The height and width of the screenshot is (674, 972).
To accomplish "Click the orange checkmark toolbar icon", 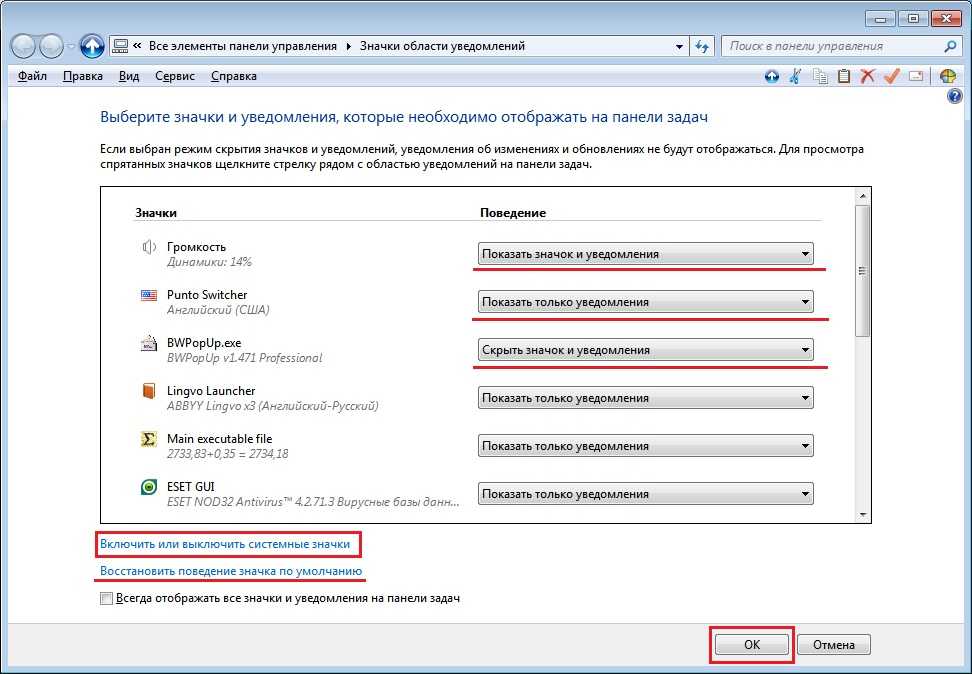I will (x=892, y=76).
